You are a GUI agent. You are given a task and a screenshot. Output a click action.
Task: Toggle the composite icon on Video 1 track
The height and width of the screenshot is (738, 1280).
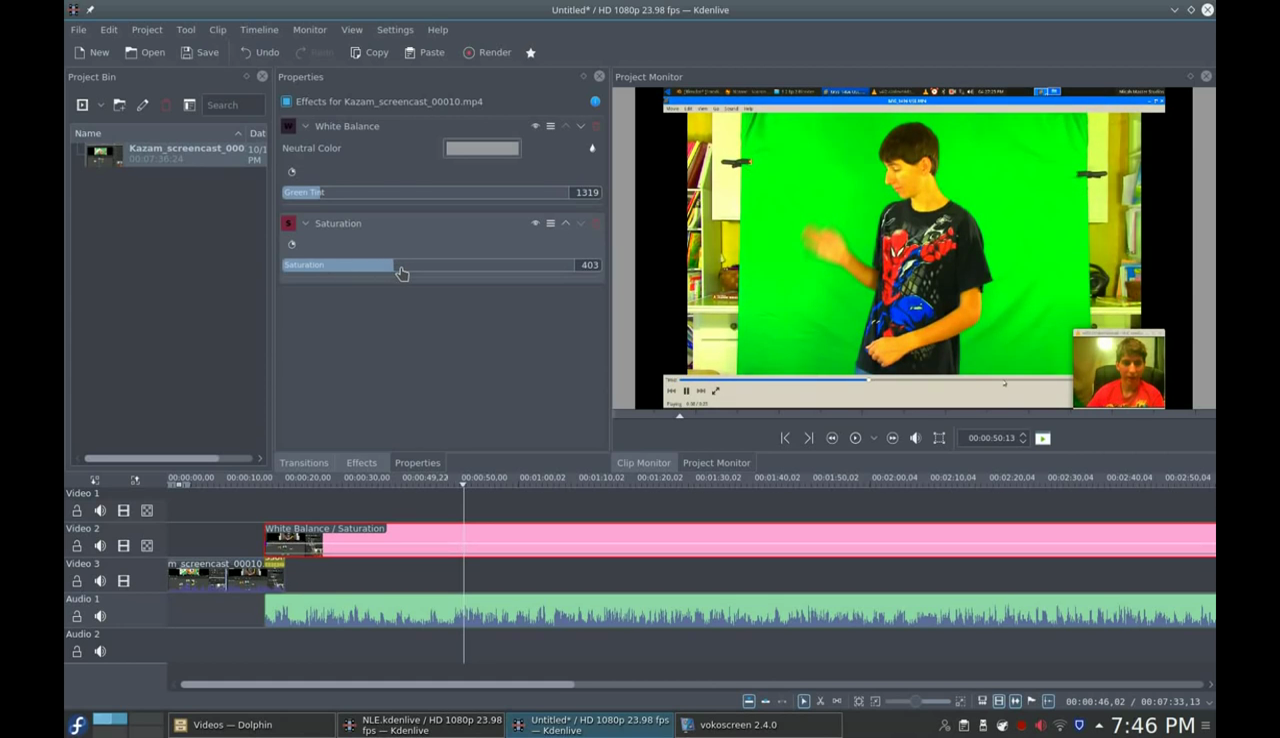(x=147, y=511)
